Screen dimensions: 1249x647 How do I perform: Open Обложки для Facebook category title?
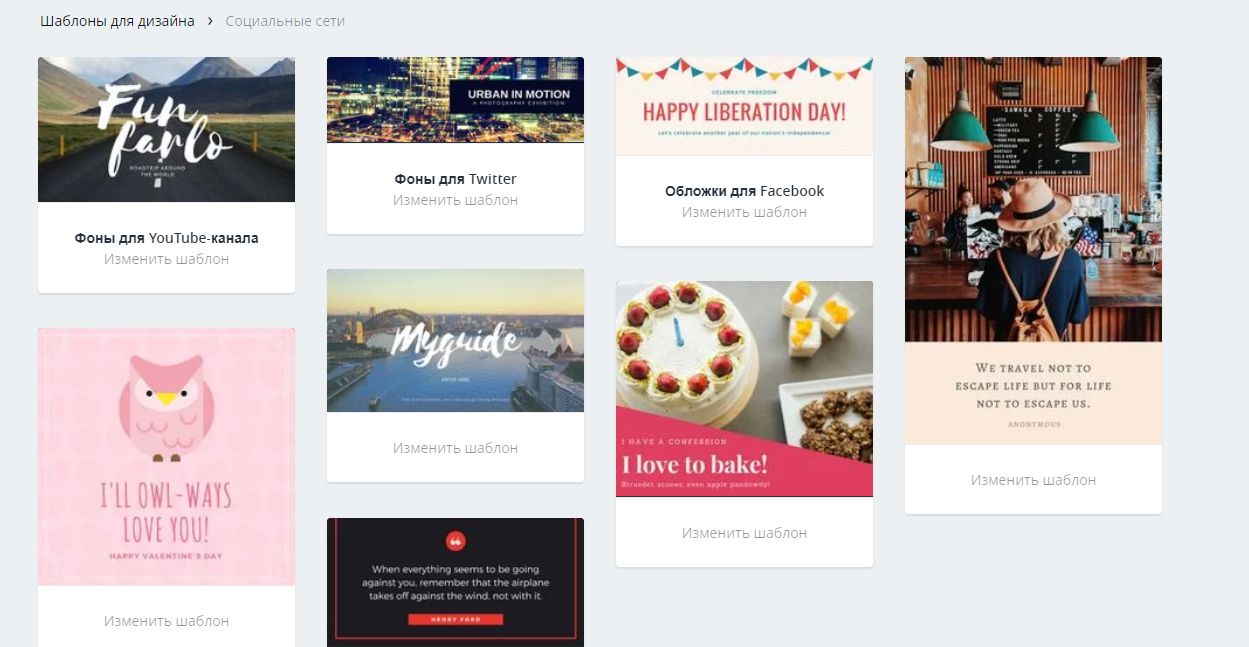coord(744,191)
